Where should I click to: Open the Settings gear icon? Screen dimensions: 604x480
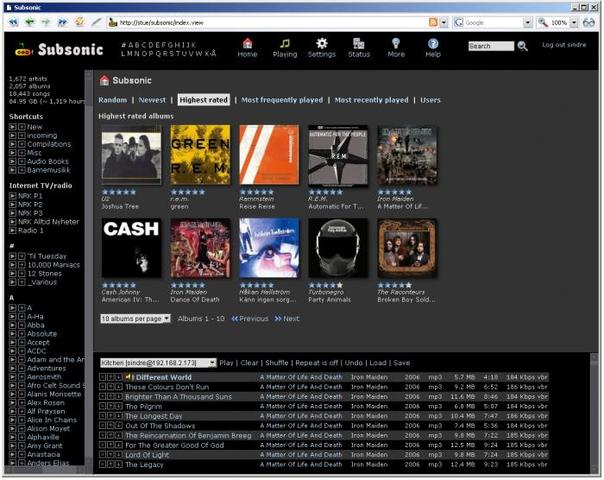pyautogui.click(x=322, y=43)
